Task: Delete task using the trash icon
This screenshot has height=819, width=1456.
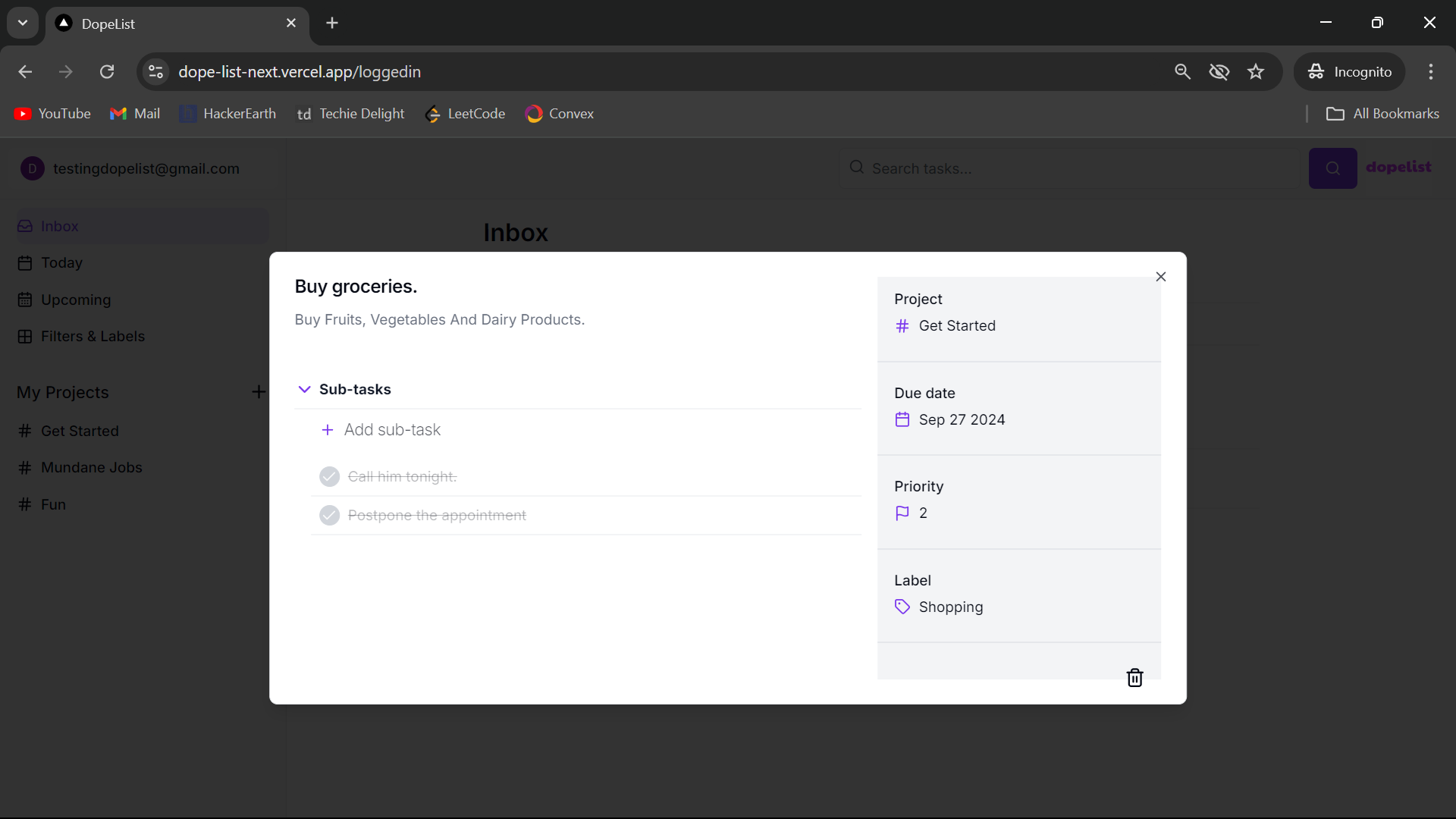Action: tap(1134, 677)
